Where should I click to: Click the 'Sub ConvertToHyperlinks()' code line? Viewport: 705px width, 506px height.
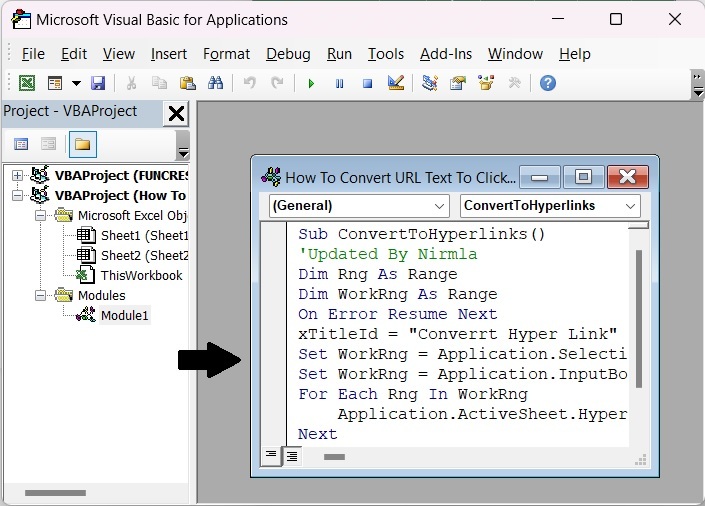[421, 234]
